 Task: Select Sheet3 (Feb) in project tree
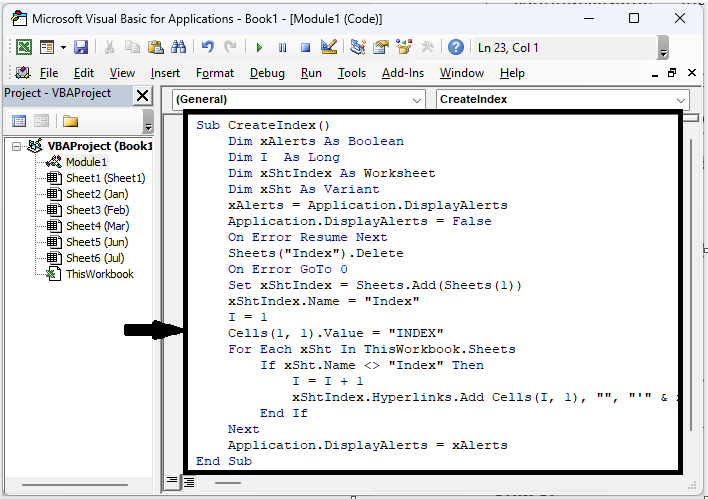point(98,210)
